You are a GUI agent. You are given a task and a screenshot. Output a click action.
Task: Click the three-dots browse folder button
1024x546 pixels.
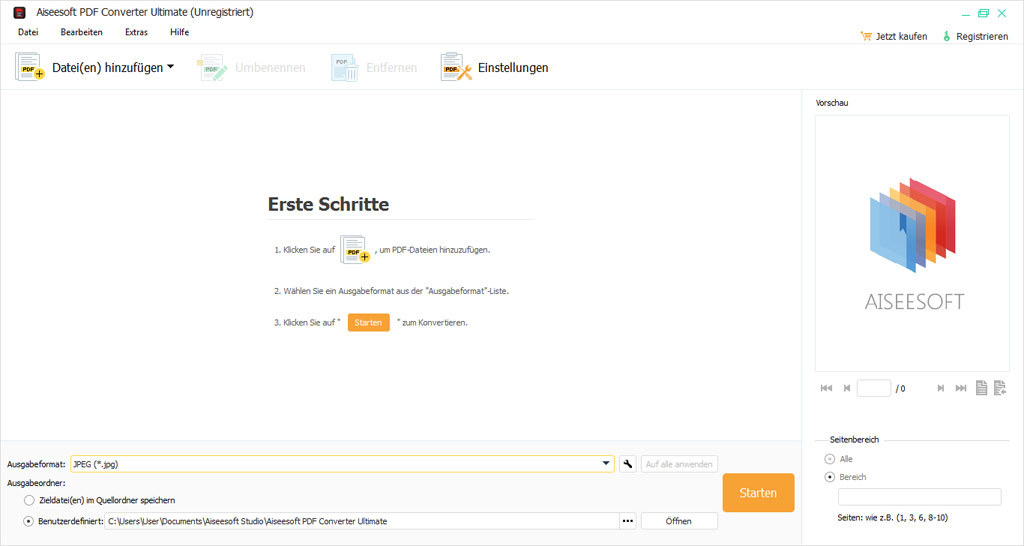click(628, 521)
